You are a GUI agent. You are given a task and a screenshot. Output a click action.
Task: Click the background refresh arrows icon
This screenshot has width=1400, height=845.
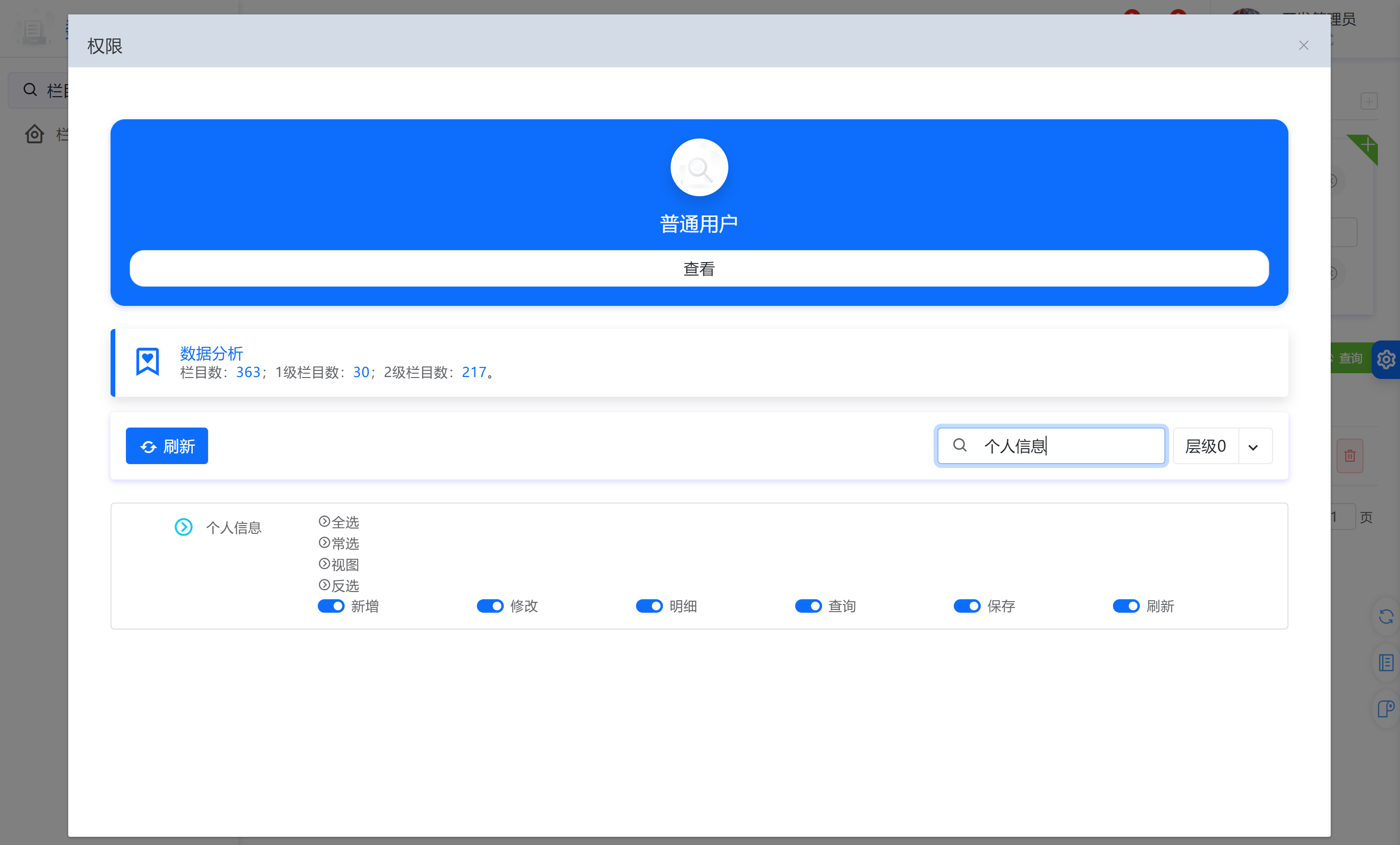(x=1387, y=616)
